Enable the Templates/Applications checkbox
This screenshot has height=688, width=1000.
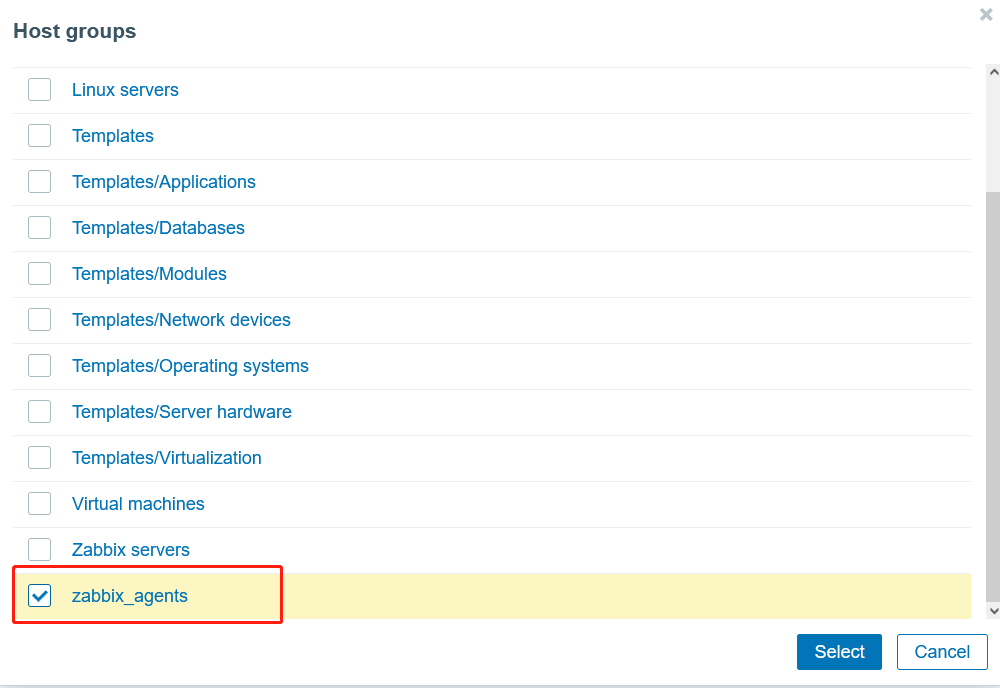click(39, 181)
